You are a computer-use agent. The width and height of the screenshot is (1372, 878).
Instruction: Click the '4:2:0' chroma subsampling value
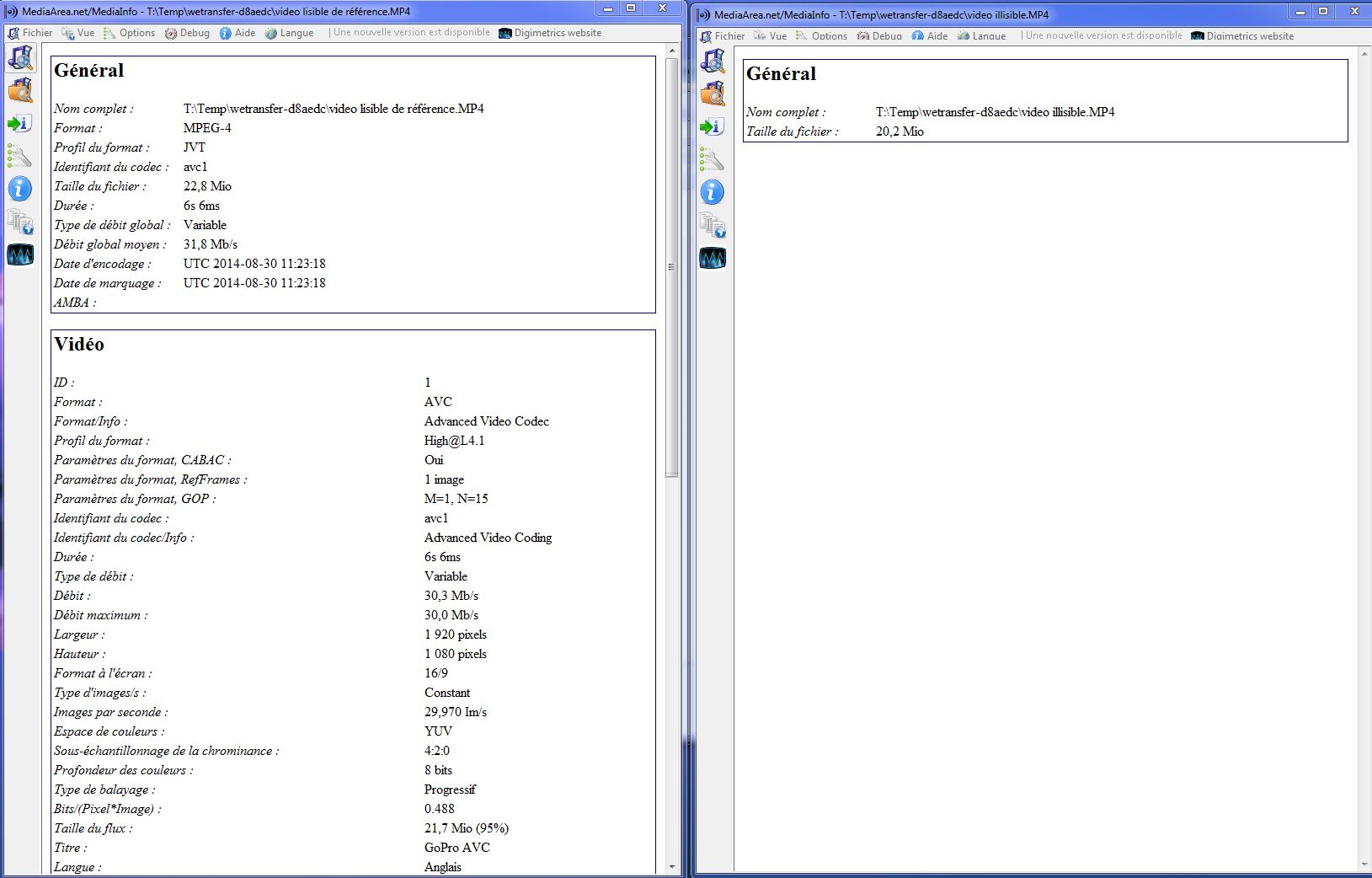click(437, 751)
